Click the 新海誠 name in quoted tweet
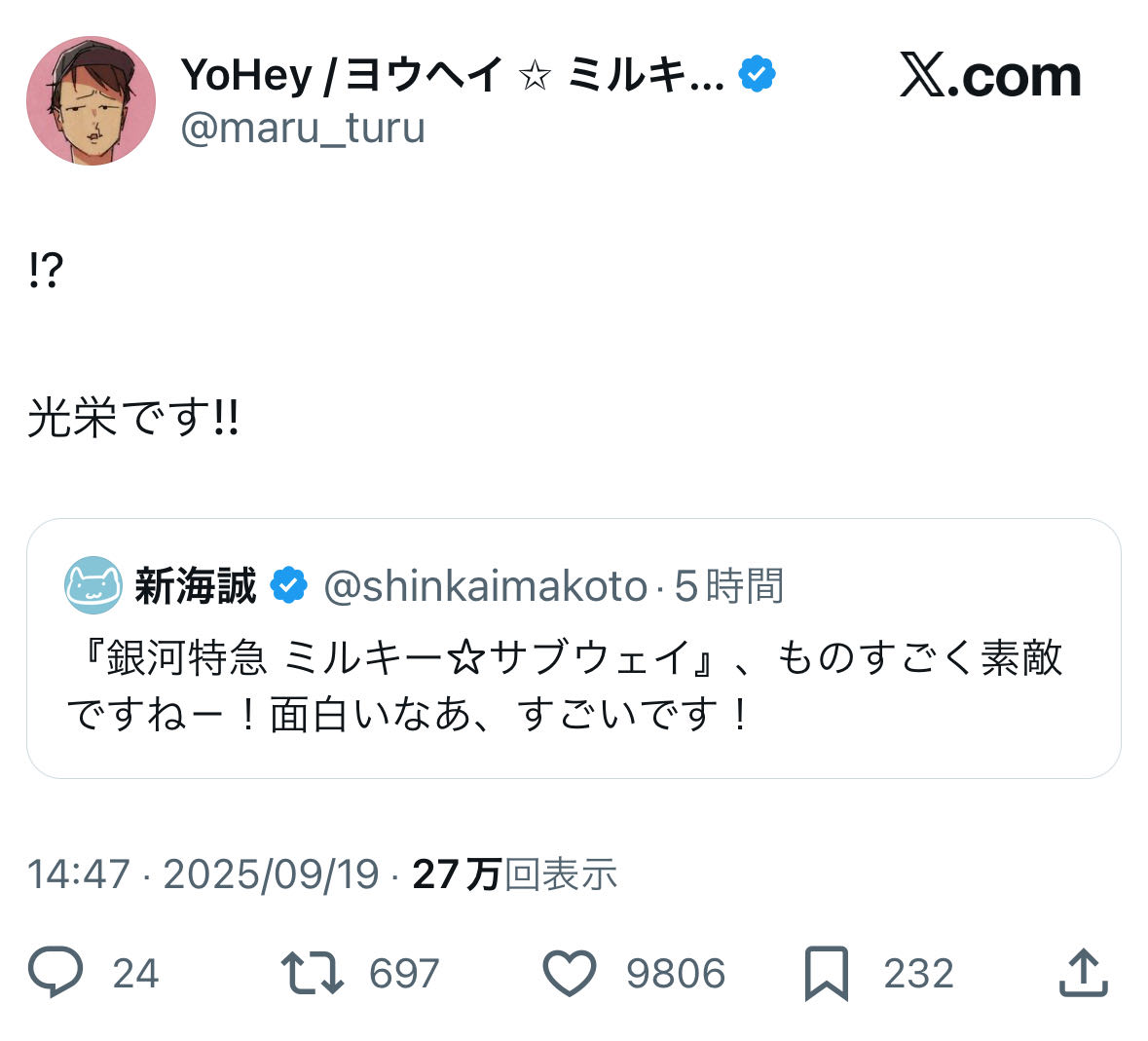This screenshot has height=1041, width=1148. click(196, 586)
